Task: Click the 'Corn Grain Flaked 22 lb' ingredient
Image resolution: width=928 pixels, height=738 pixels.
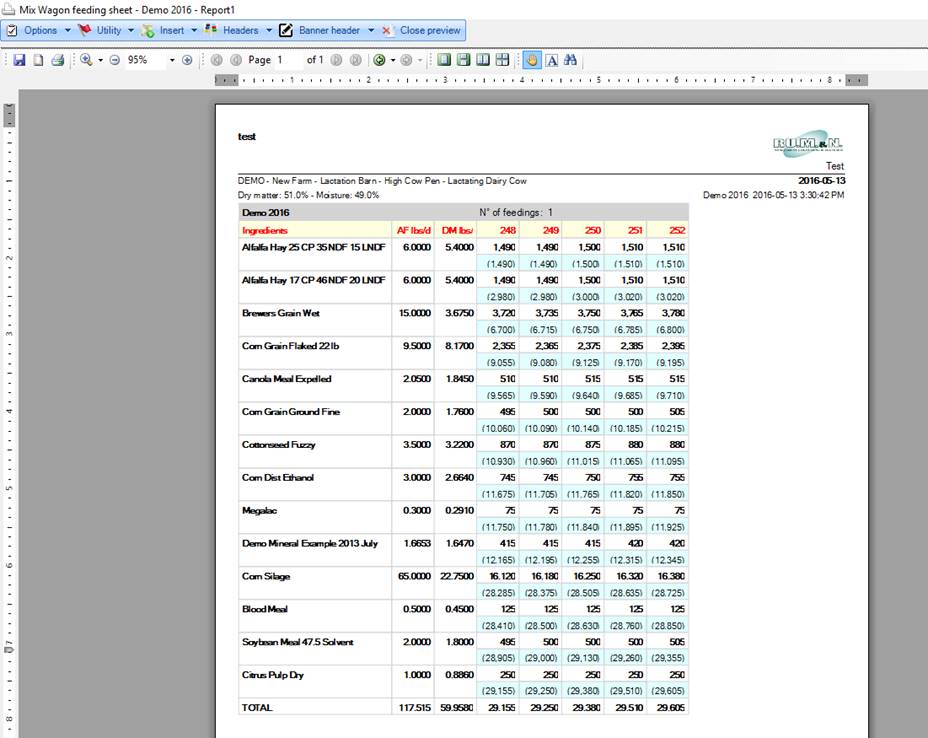Action: tap(291, 346)
